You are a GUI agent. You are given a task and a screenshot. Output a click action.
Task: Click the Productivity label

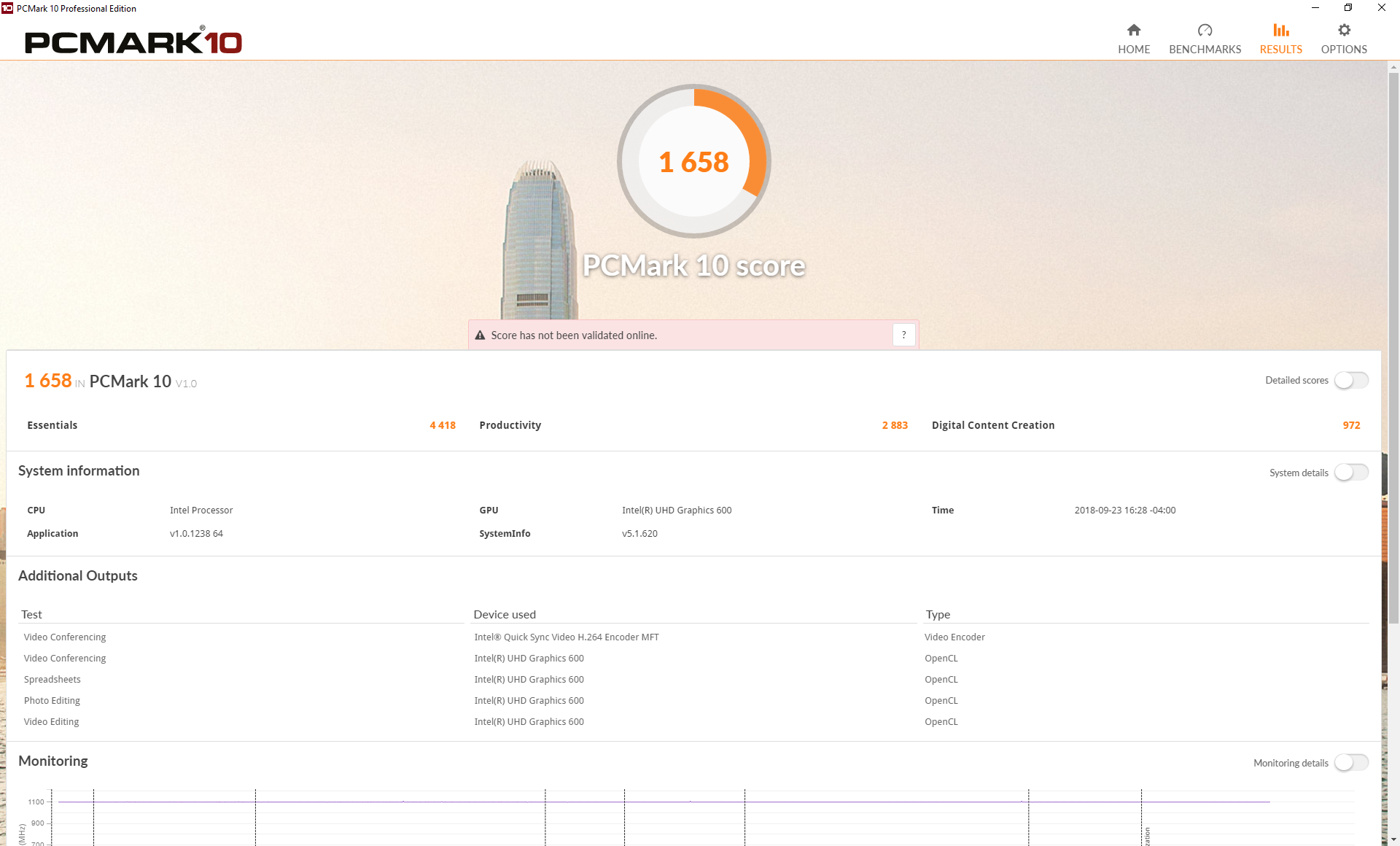510,425
